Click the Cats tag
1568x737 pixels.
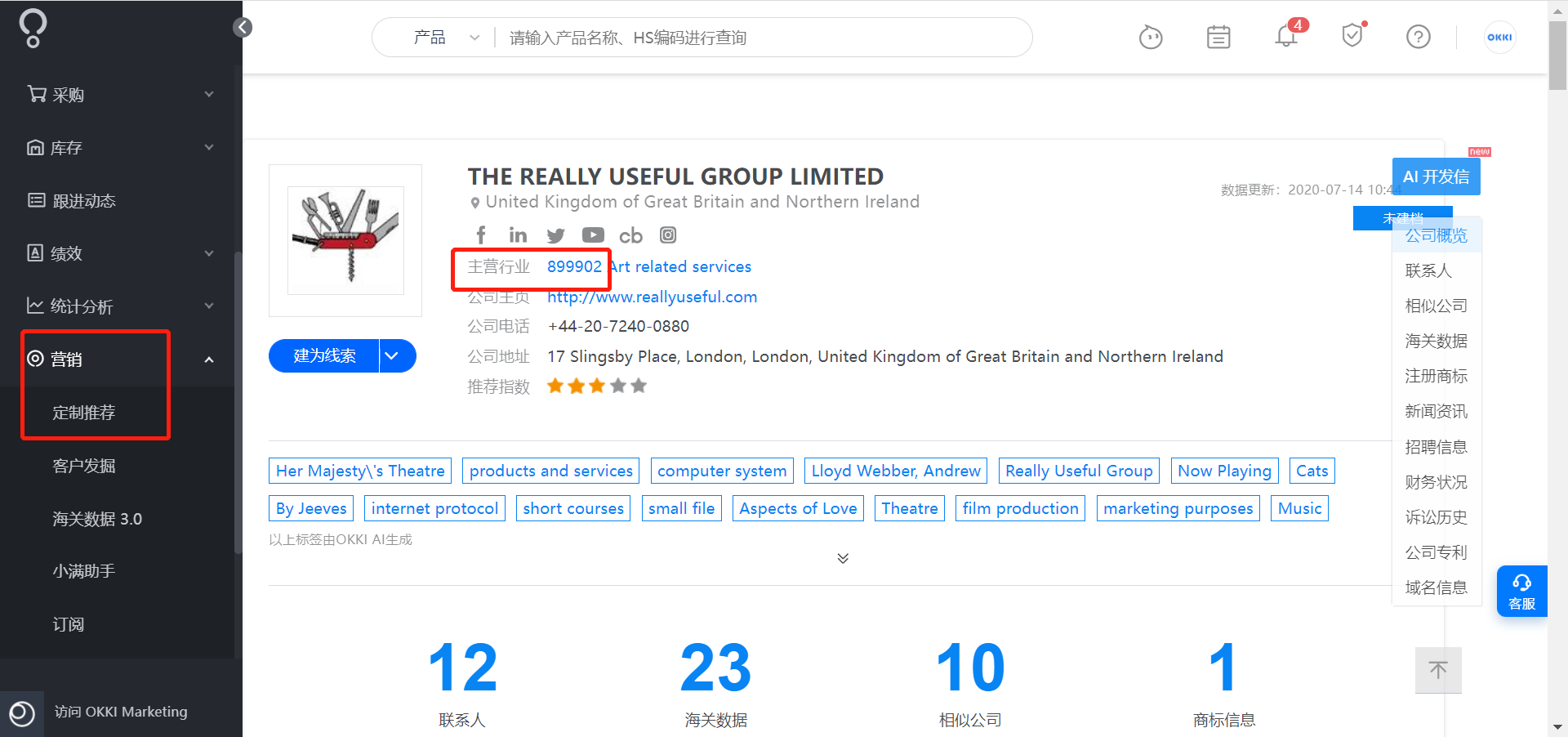[x=1312, y=471]
